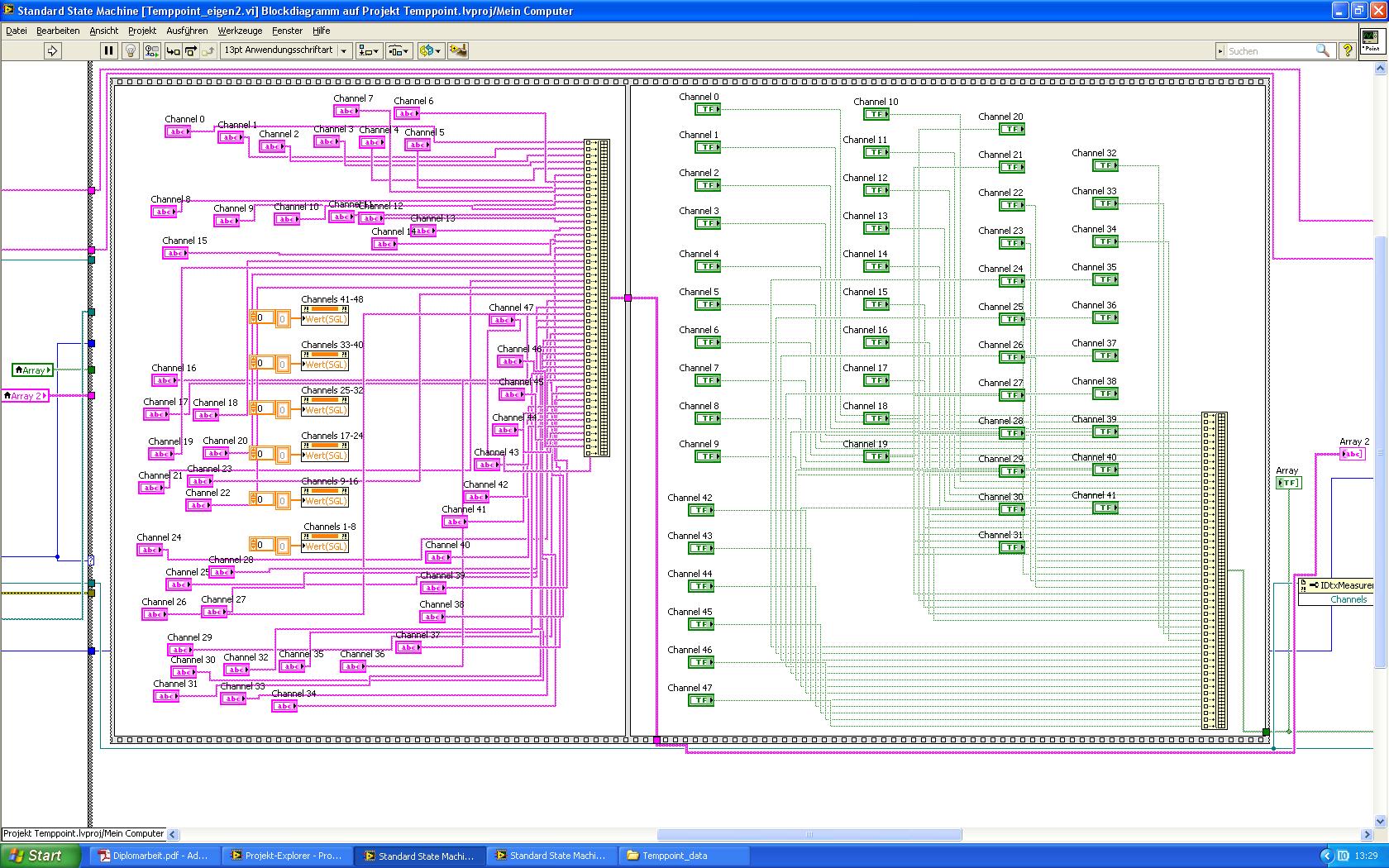
Task: Toggle retain wire values button
Action: [x=151, y=51]
